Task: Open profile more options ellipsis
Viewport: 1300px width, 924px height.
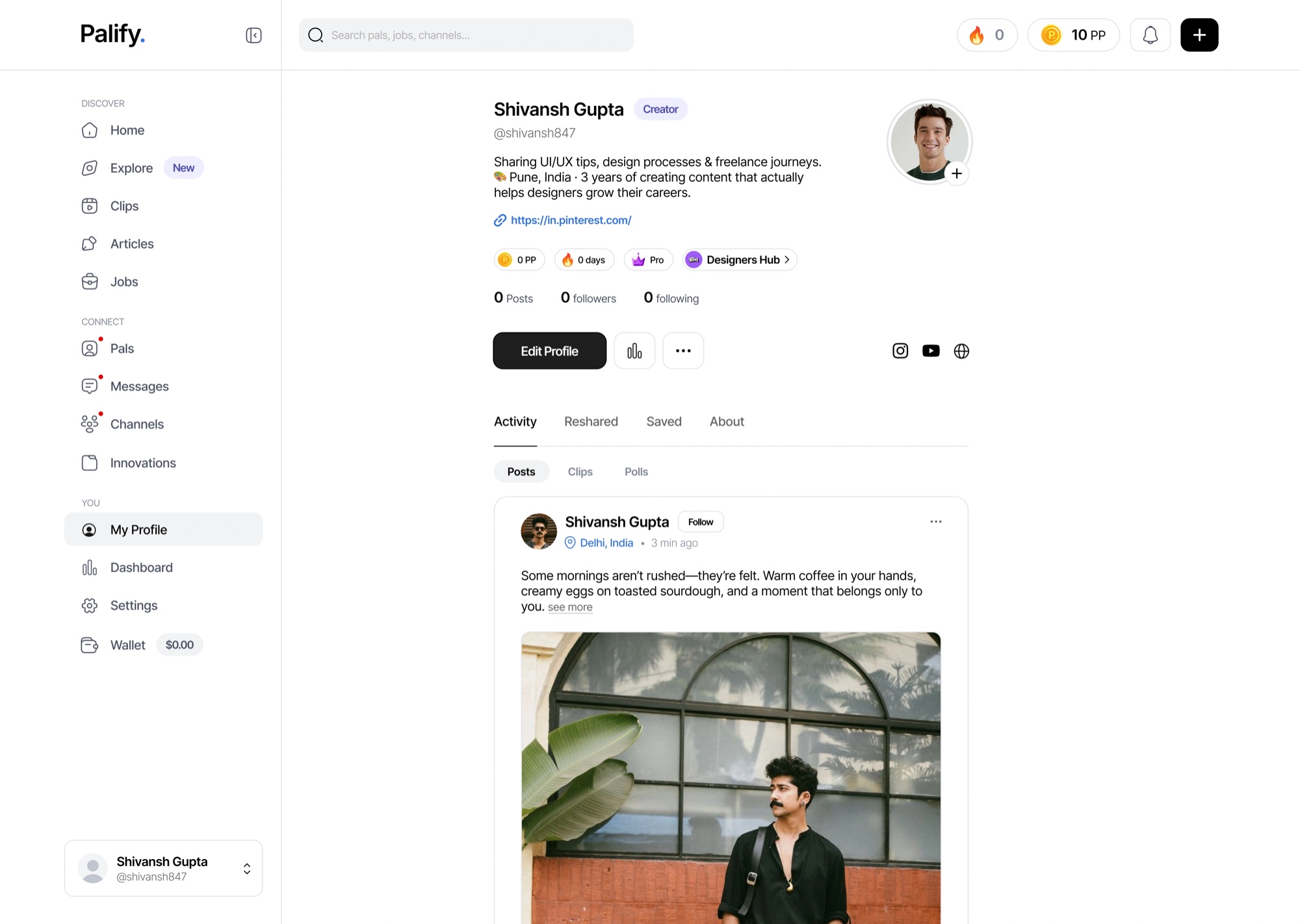Action: [x=683, y=351]
